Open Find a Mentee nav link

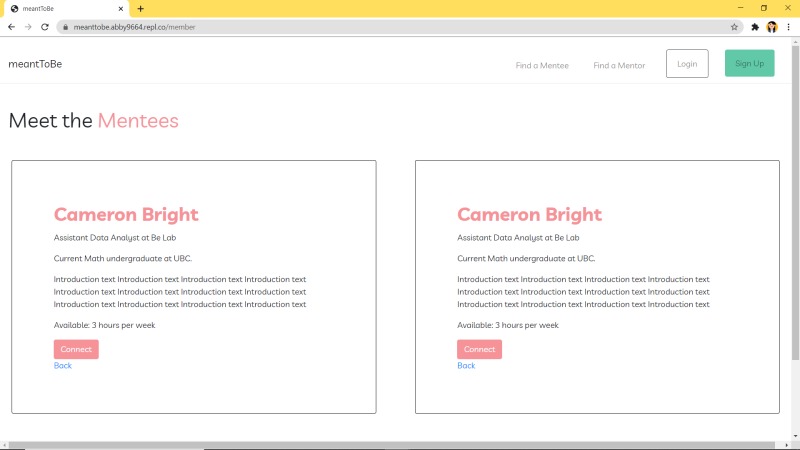pyautogui.click(x=542, y=65)
